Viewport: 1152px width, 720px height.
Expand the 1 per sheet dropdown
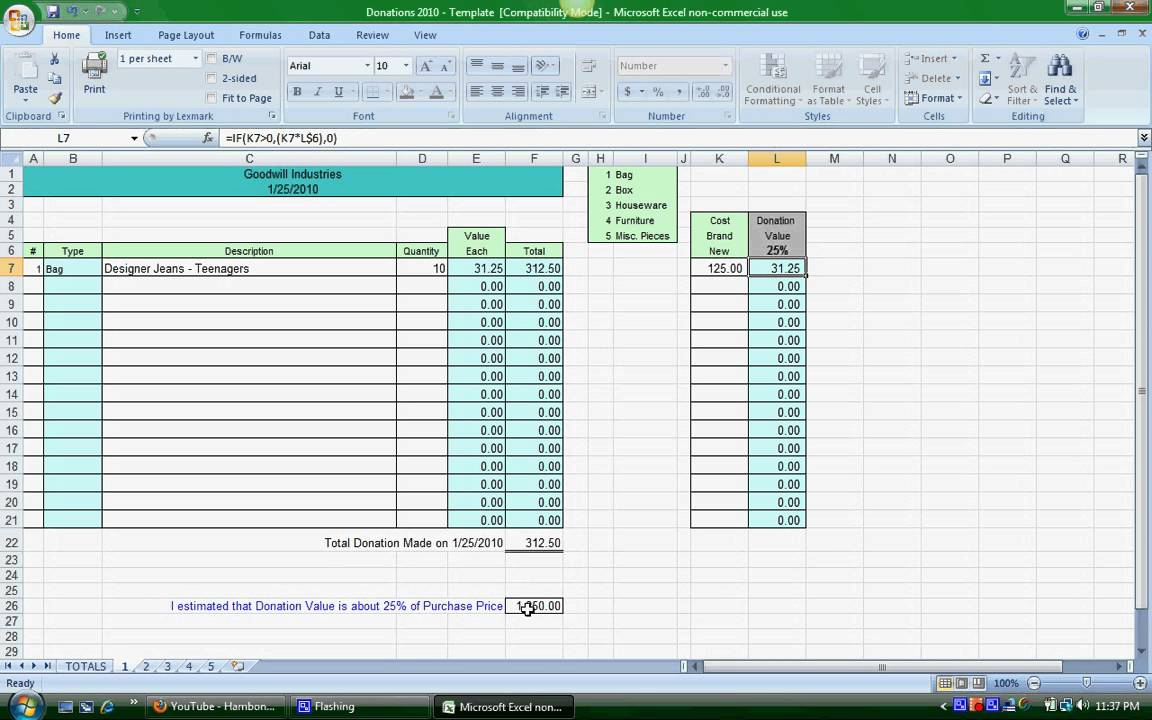tap(195, 59)
